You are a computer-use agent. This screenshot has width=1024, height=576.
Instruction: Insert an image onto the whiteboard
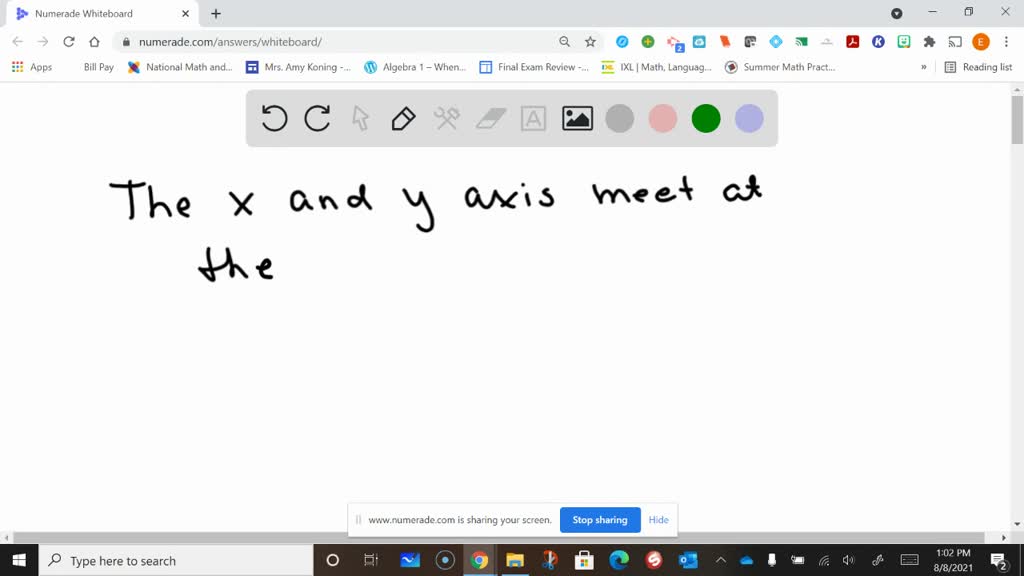[x=577, y=118]
